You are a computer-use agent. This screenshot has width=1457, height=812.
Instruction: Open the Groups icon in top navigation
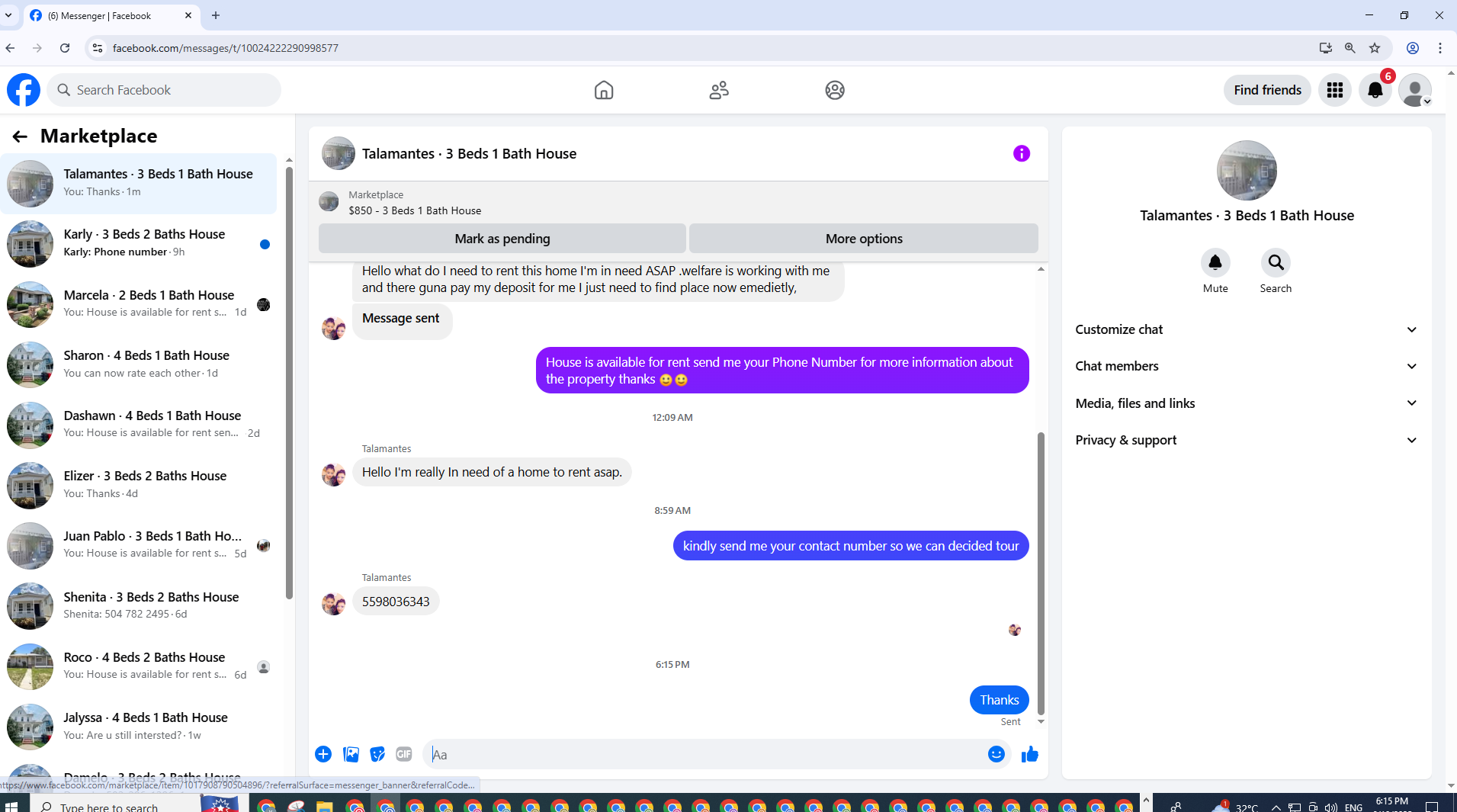pos(835,90)
